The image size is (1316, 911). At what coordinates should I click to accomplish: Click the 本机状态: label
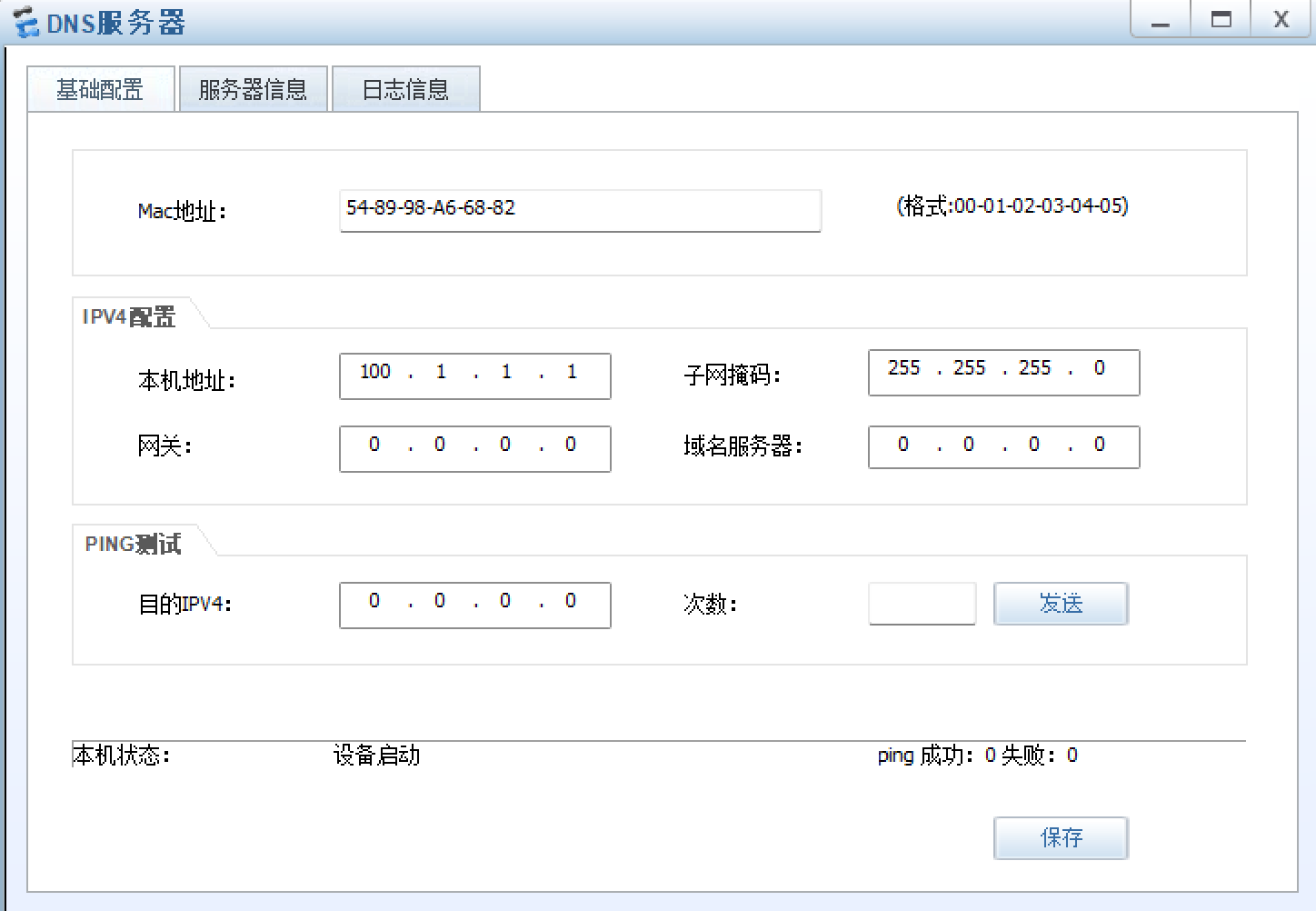tap(122, 756)
